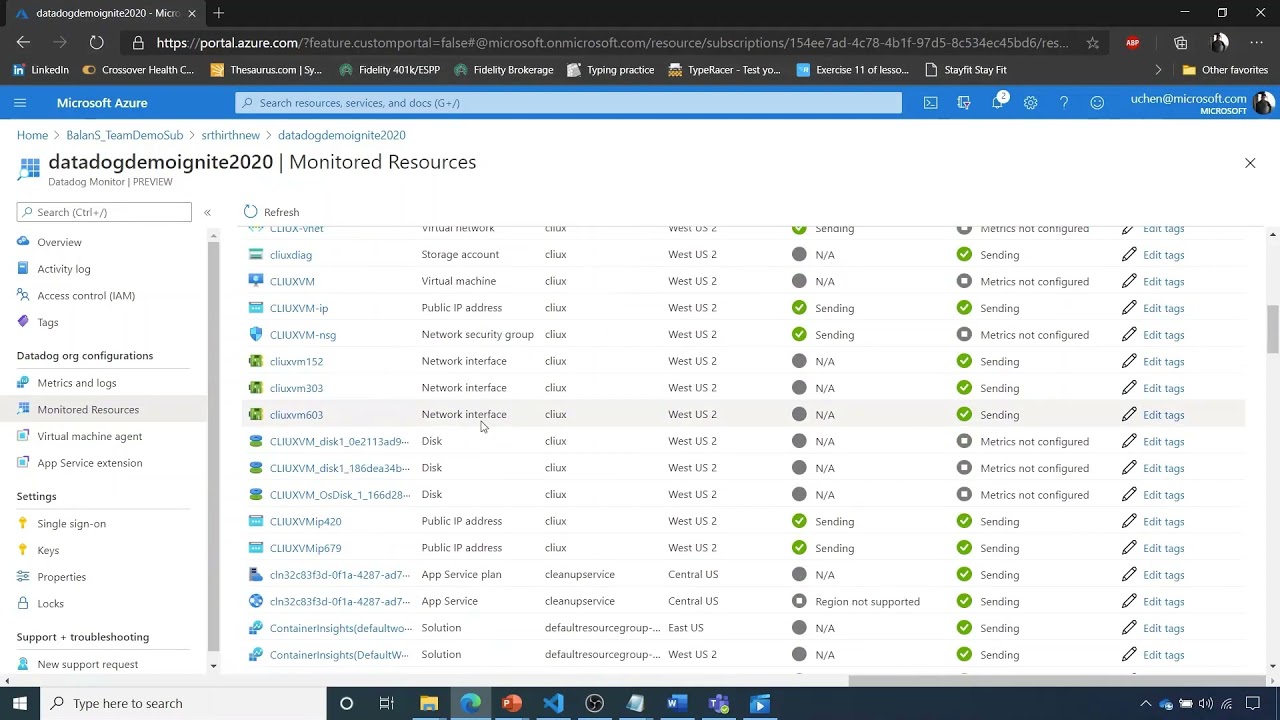Open Single sign-on settings

(71, 524)
